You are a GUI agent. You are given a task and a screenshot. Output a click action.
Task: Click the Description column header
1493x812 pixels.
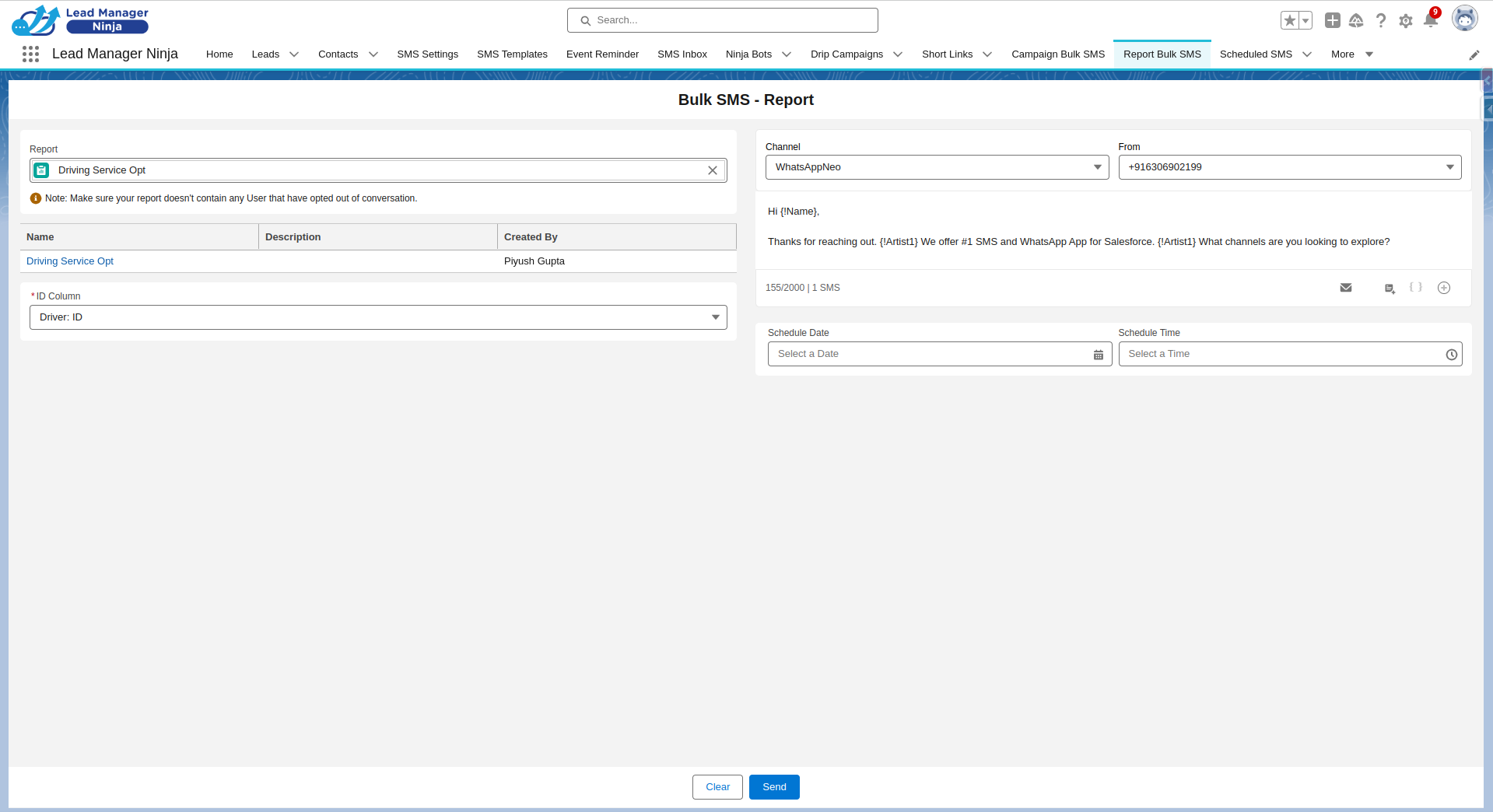click(378, 237)
